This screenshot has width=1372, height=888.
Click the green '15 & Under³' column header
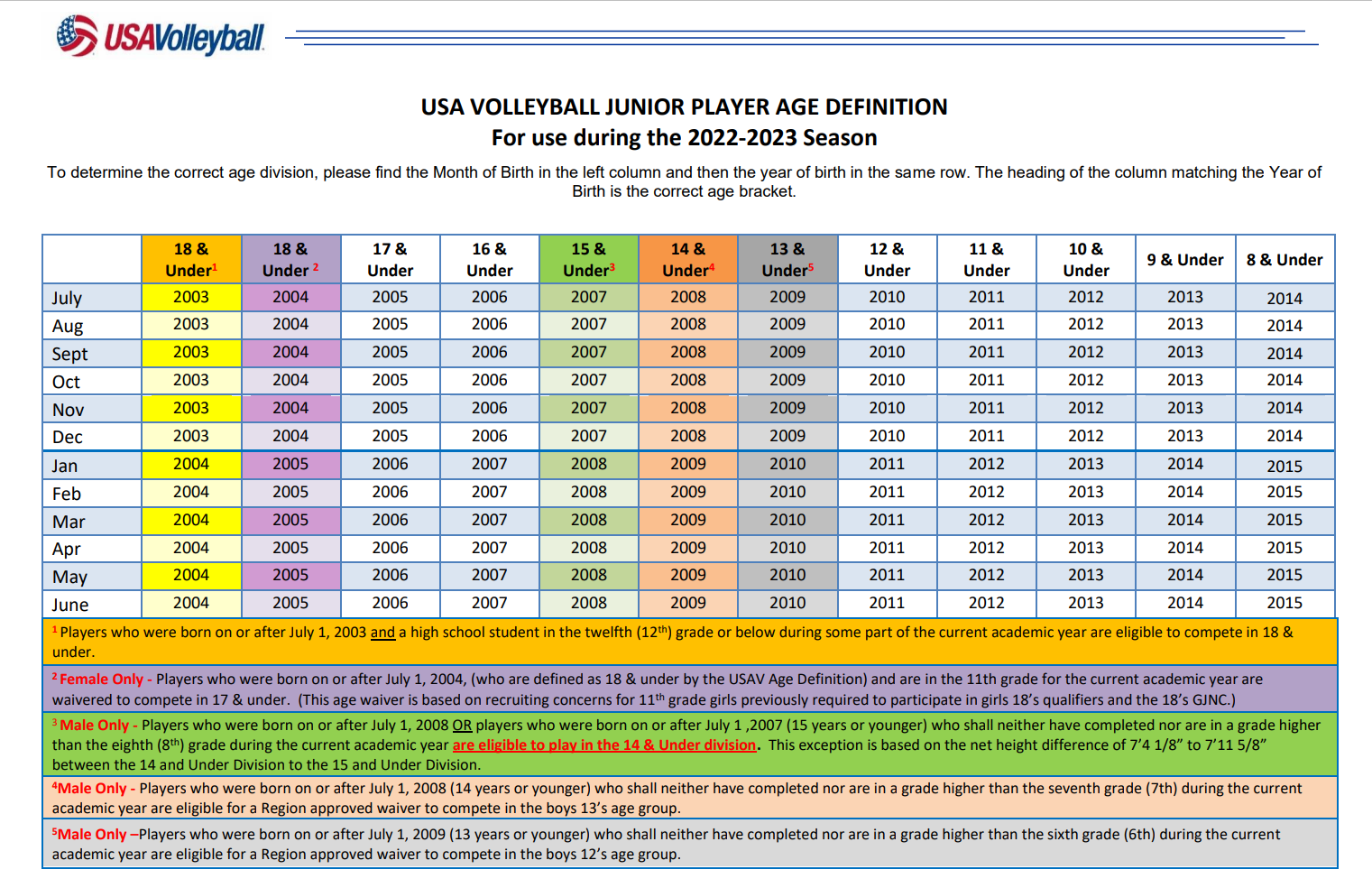click(589, 260)
